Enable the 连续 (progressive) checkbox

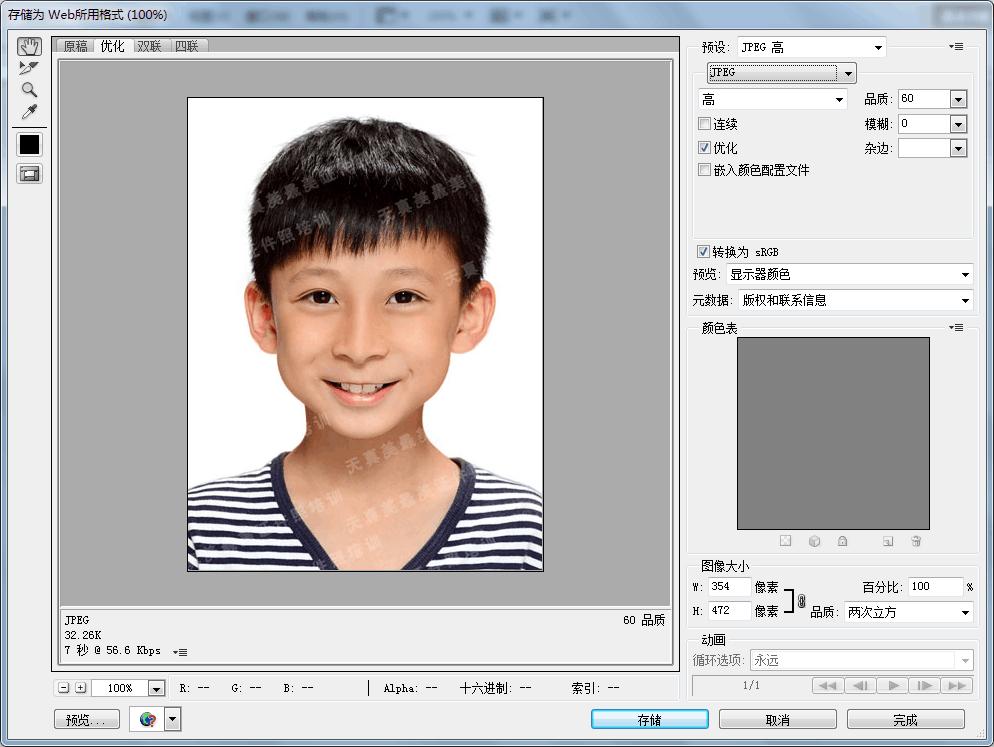704,123
